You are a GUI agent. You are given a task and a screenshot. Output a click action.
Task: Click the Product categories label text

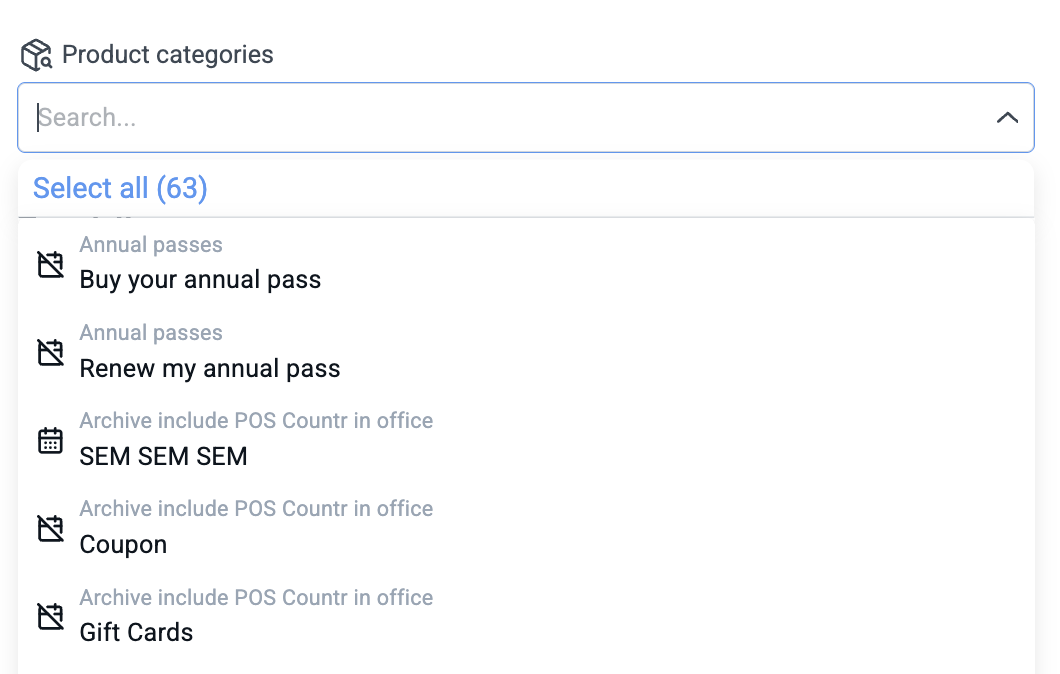pos(168,55)
